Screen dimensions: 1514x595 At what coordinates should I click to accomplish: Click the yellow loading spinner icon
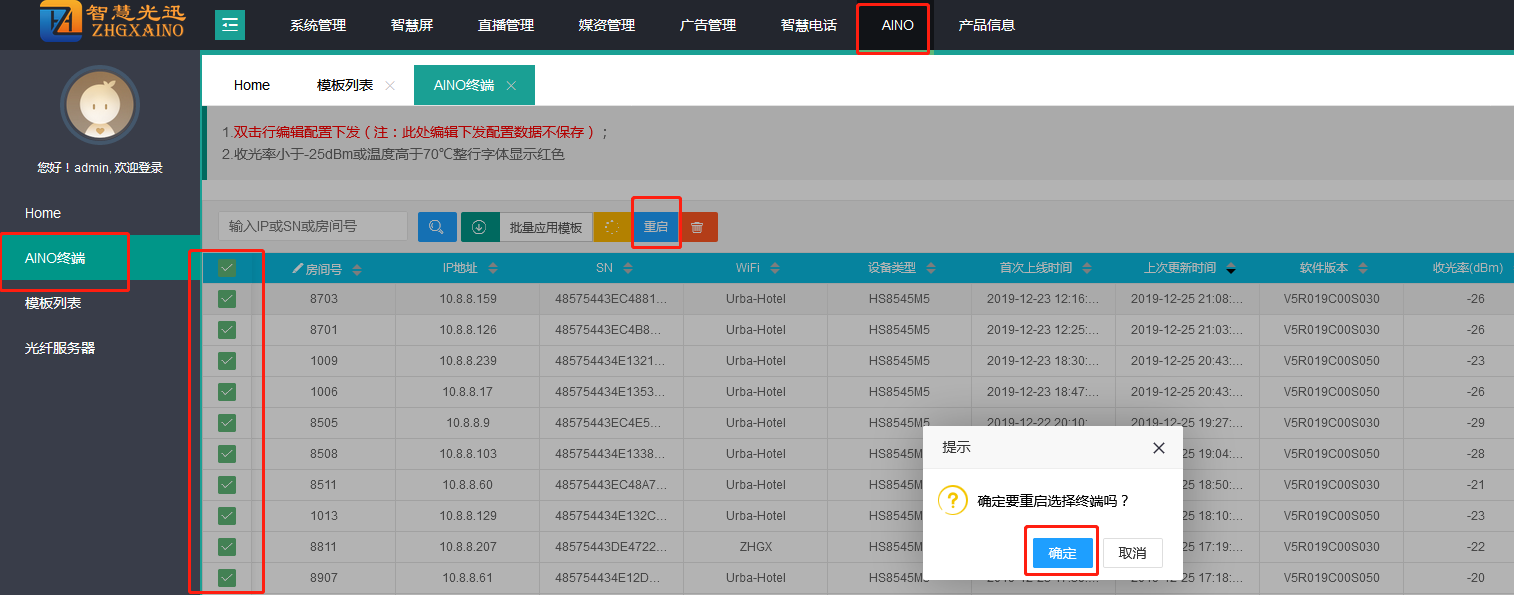612,227
